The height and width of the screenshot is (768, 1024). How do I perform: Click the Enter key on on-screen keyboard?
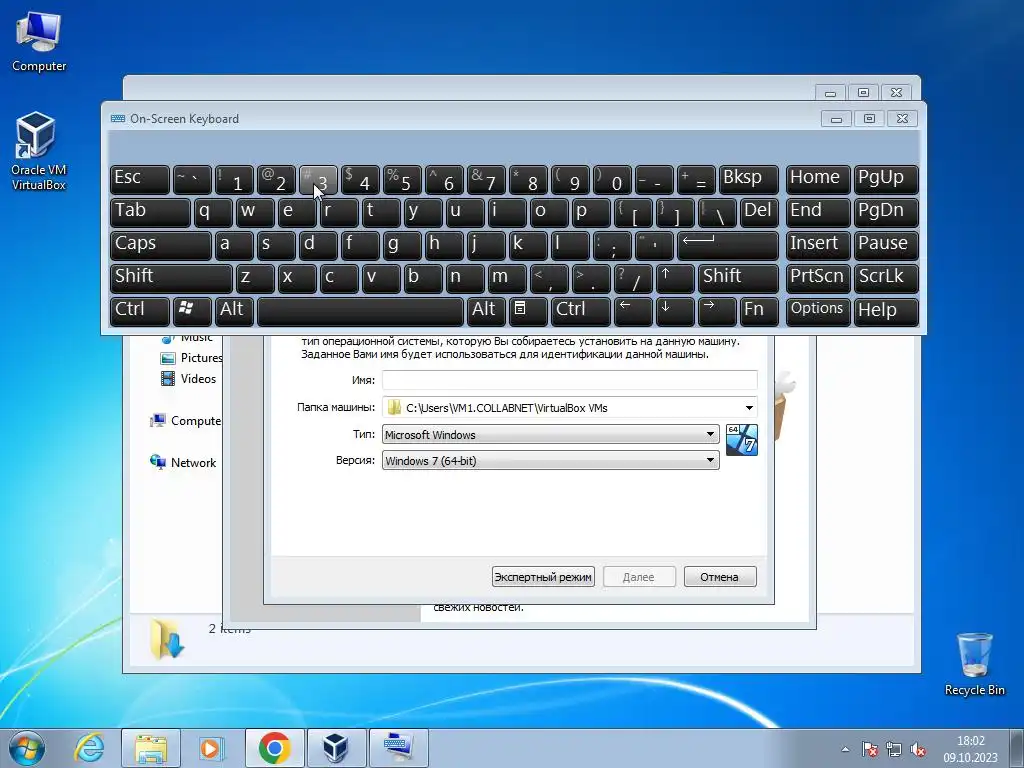point(728,246)
